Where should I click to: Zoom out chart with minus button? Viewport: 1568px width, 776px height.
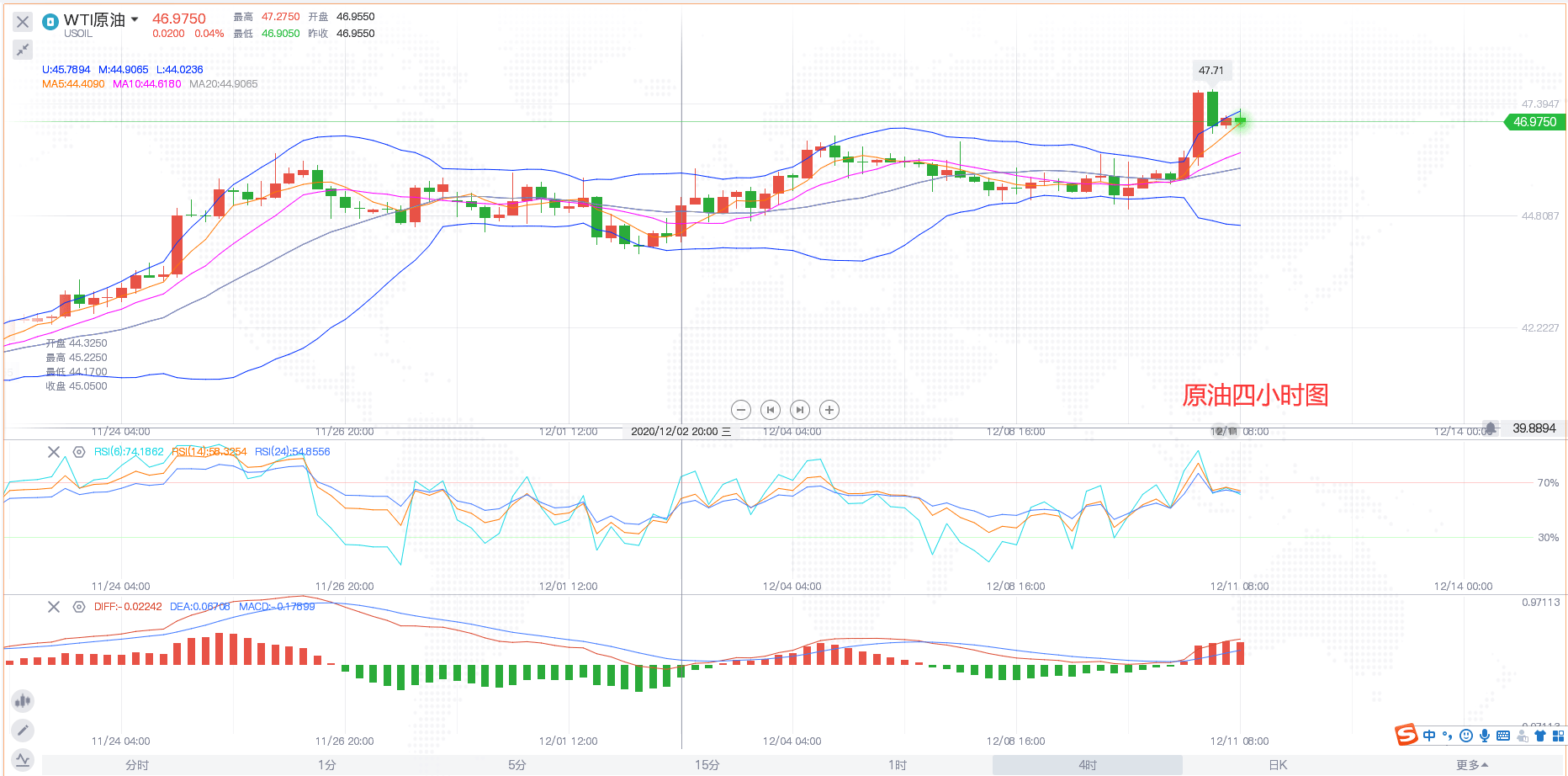[741, 410]
